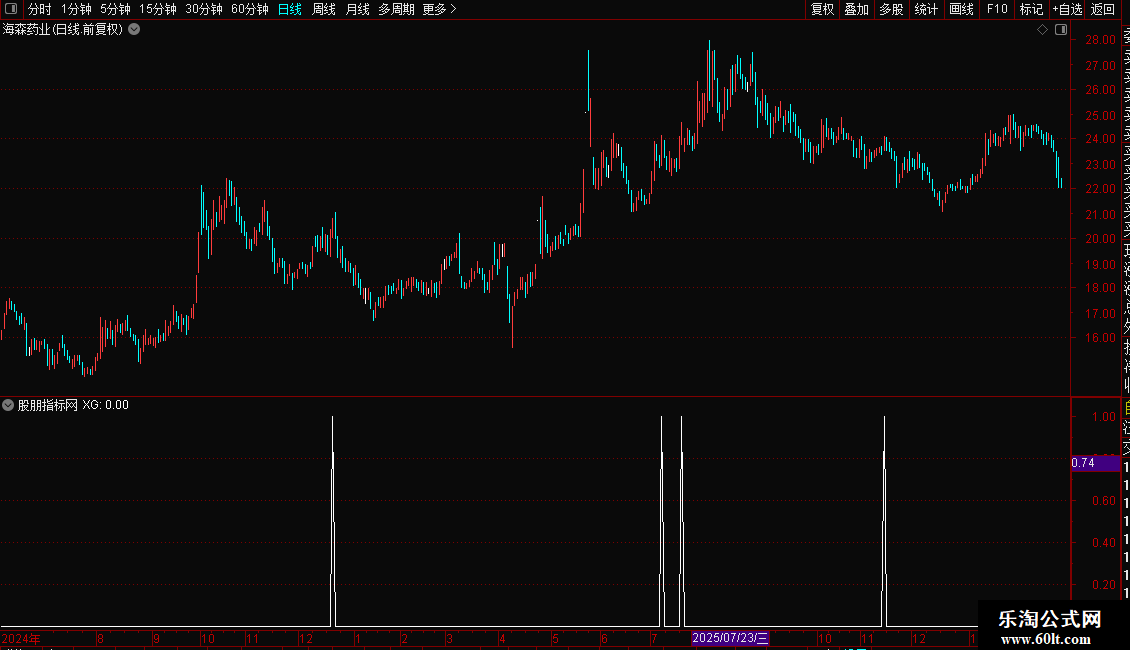
Task: Click the XG: 0.00 indicator value
Action: [x=105, y=405]
